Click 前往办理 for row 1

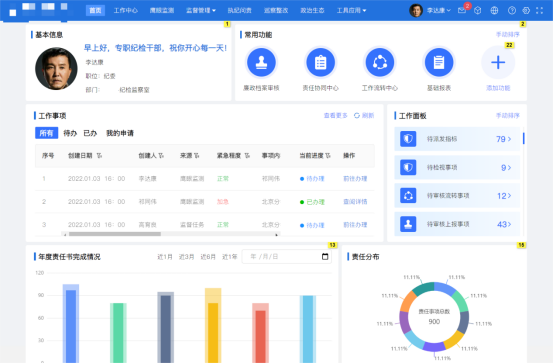355,179
